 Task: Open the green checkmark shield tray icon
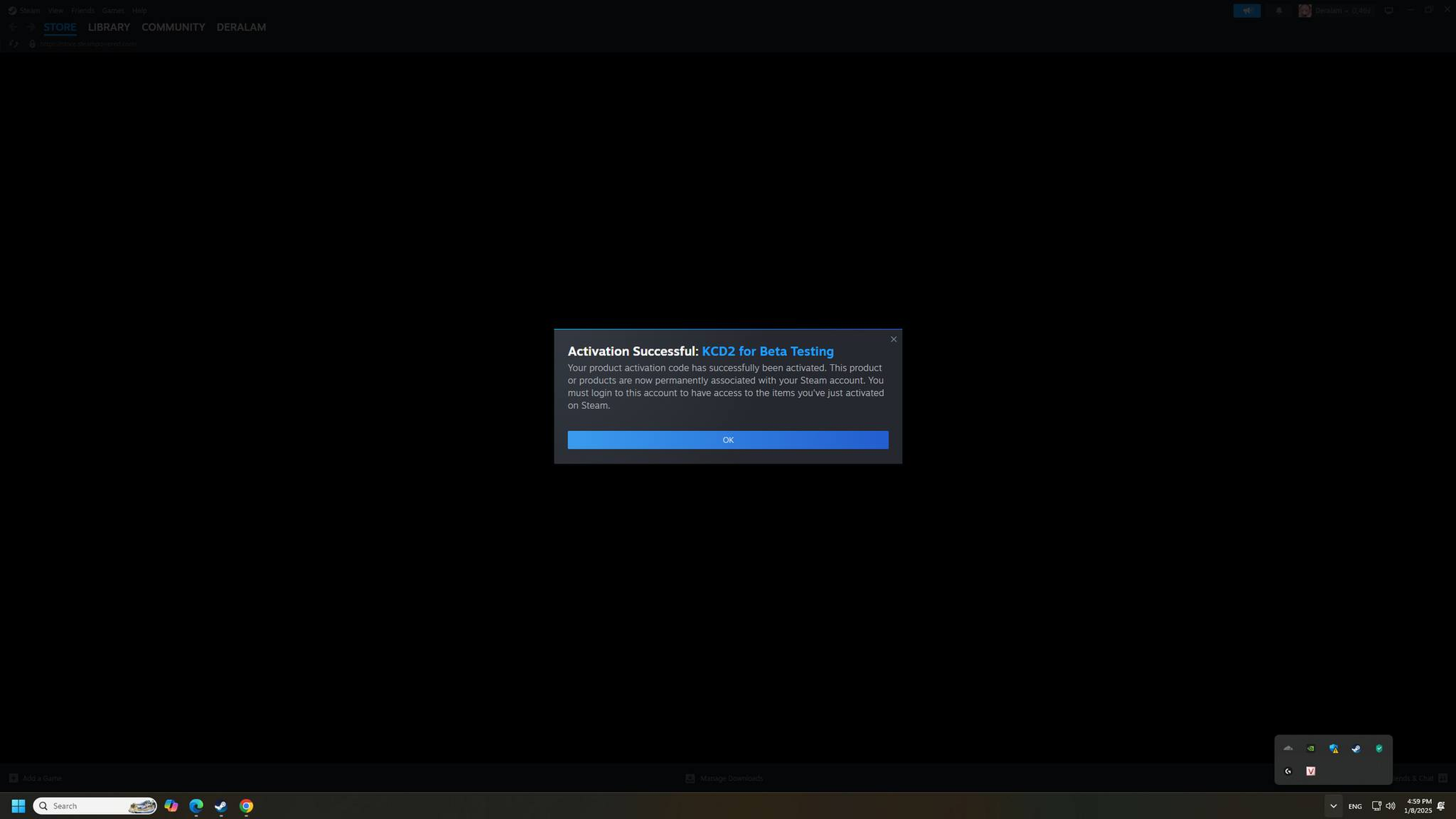(x=1378, y=748)
